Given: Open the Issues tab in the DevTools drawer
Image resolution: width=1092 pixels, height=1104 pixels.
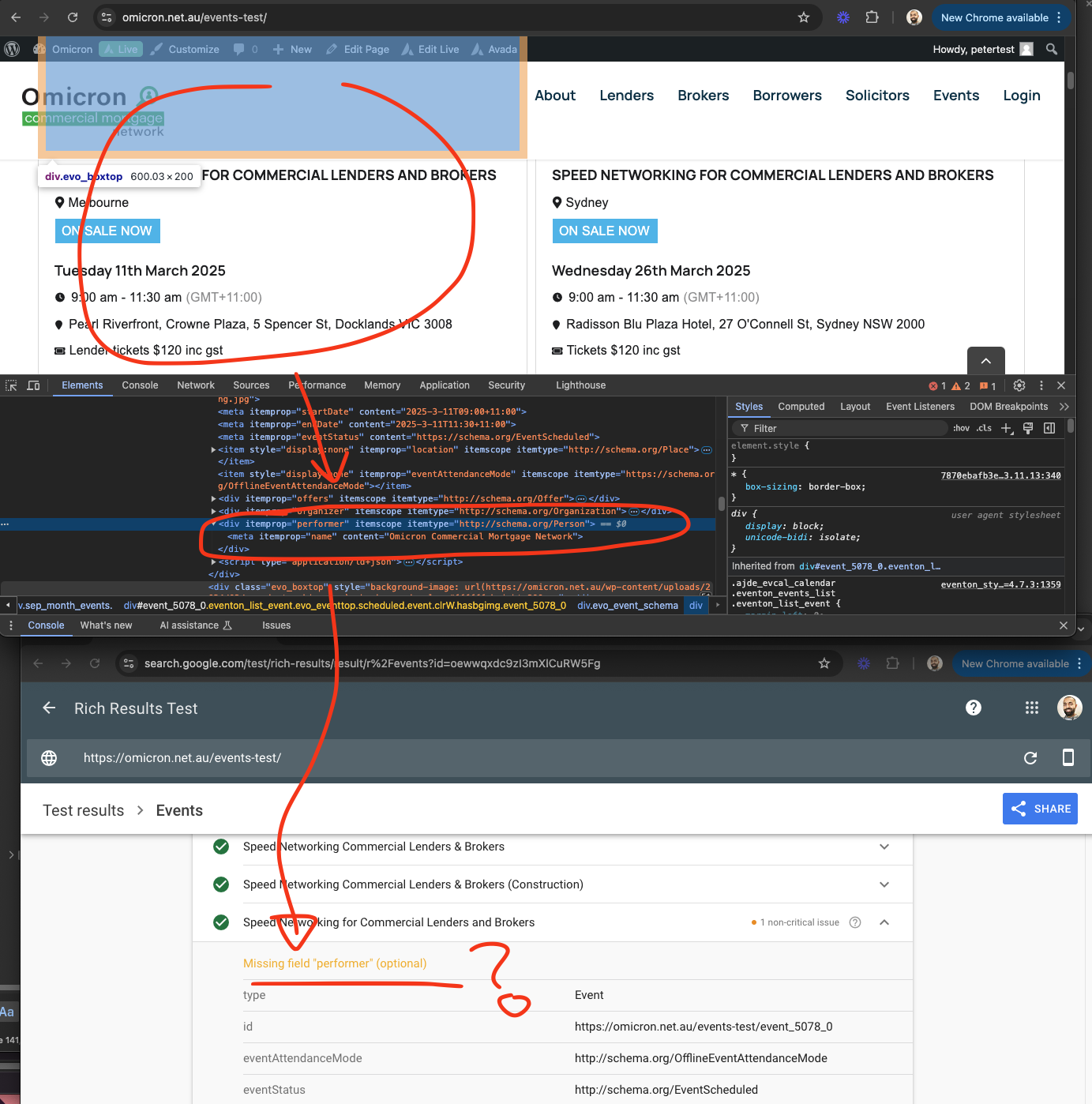Looking at the screenshot, I should 276,625.
